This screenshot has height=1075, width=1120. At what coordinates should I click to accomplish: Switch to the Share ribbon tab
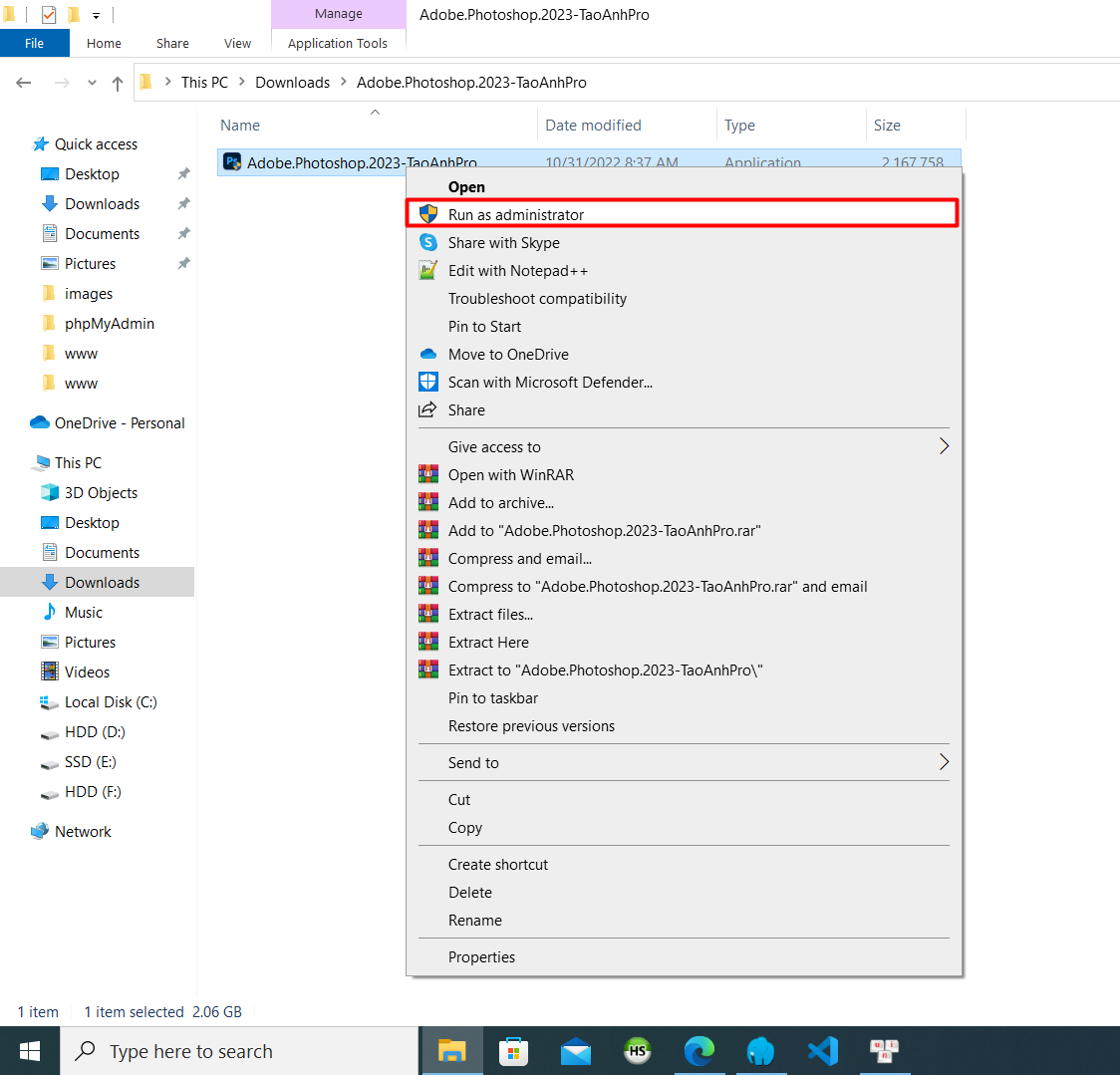172,43
